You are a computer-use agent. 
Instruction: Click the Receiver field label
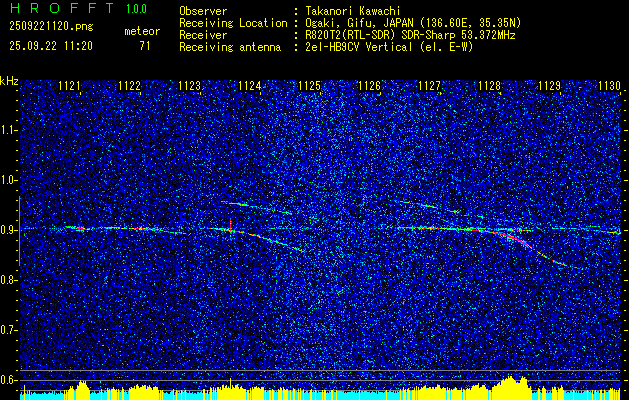[203, 35]
